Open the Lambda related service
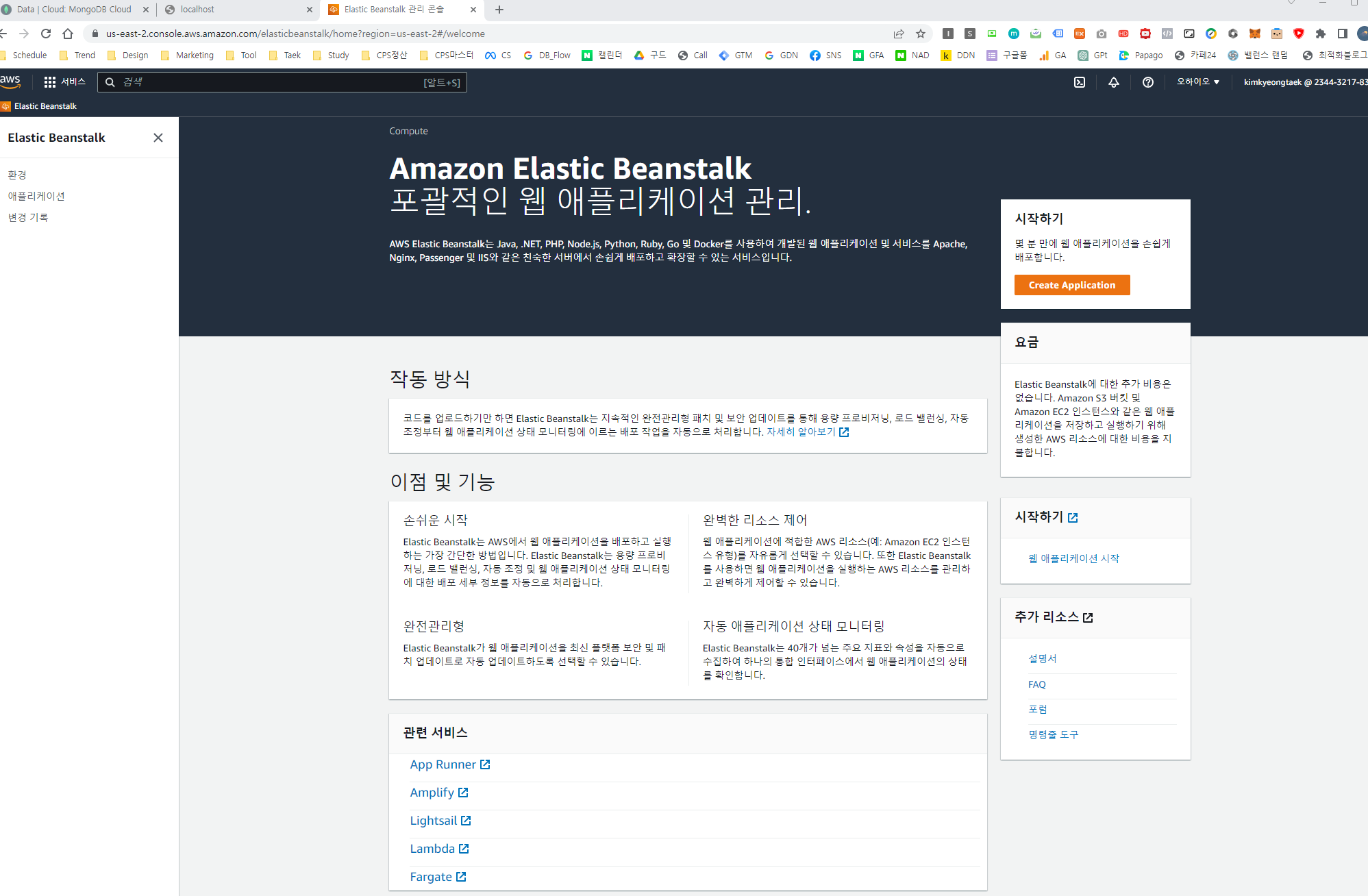 tap(439, 849)
